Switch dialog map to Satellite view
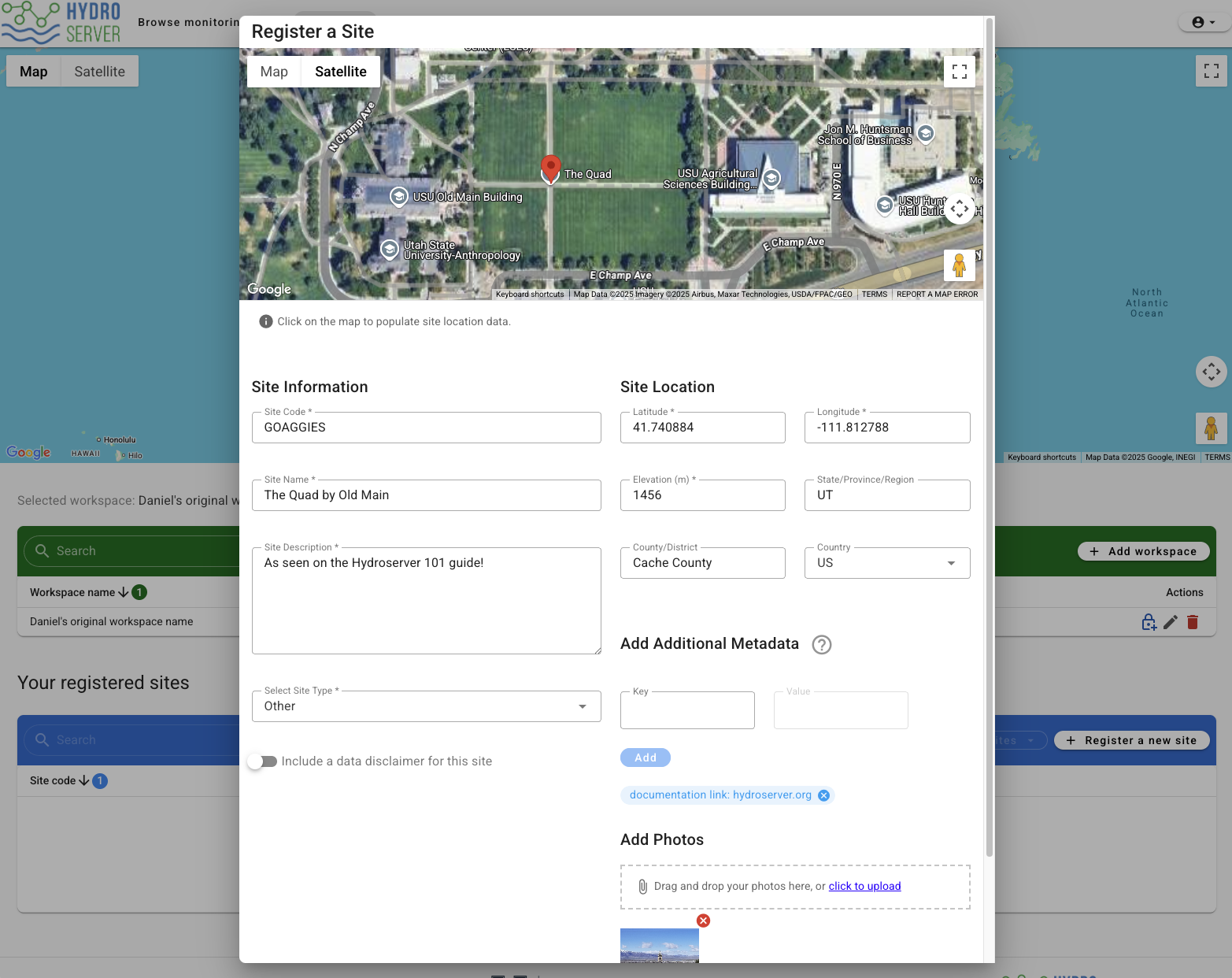The height and width of the screenshot is (978, 1232). [341, 72]
